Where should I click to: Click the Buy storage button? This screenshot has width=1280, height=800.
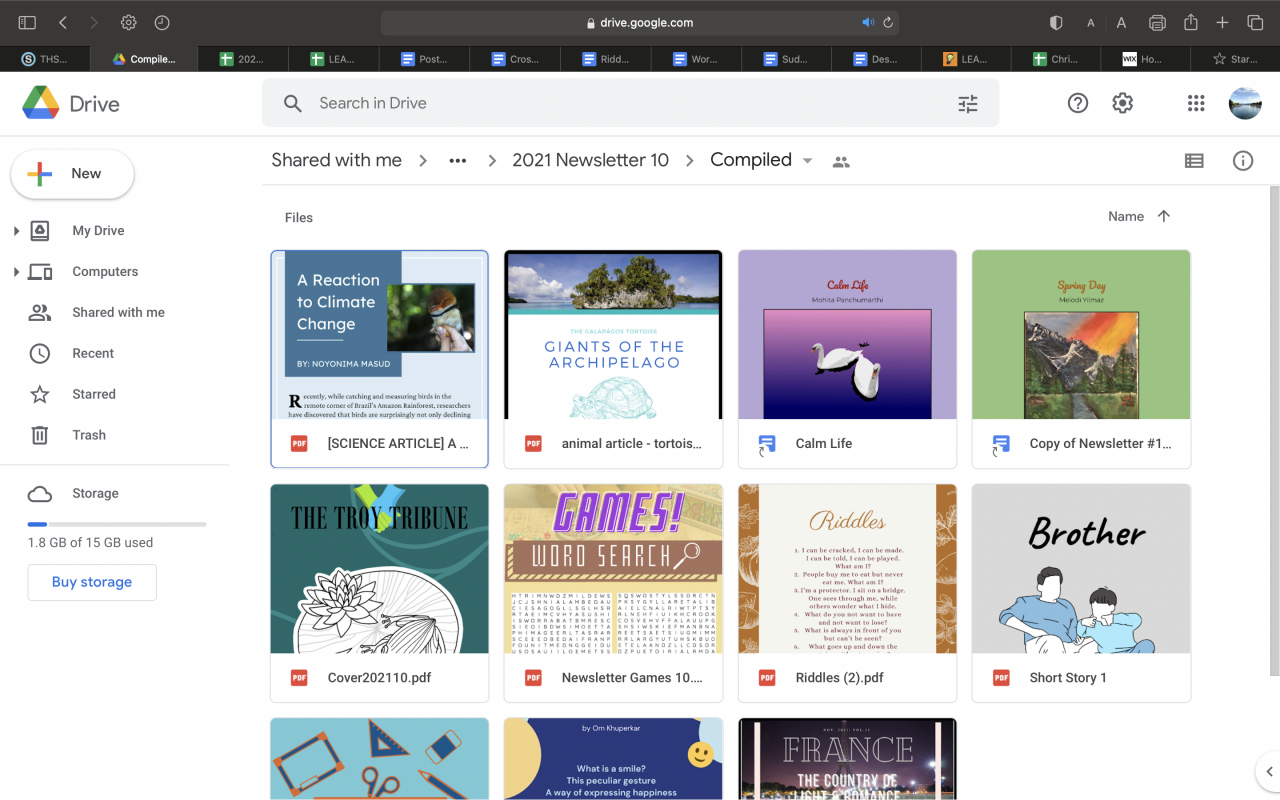[92, 582]
